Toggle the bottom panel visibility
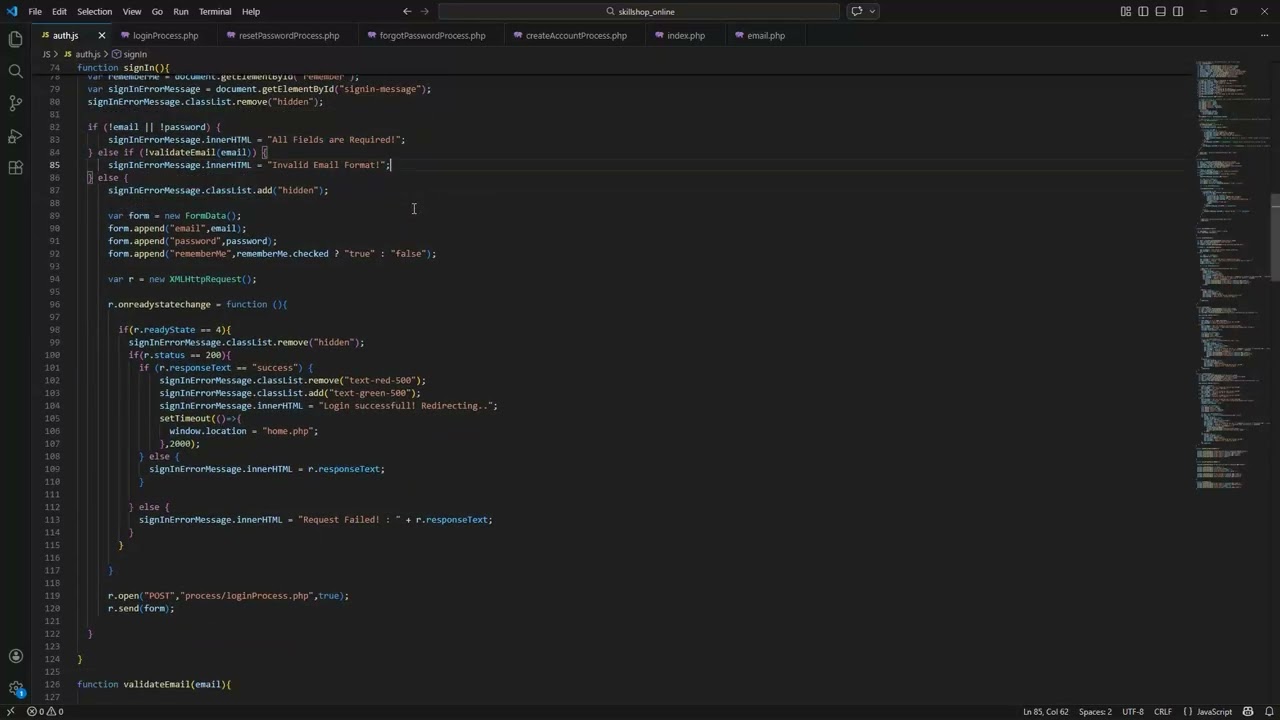The image size is (1280, 720). point(1161,11)
